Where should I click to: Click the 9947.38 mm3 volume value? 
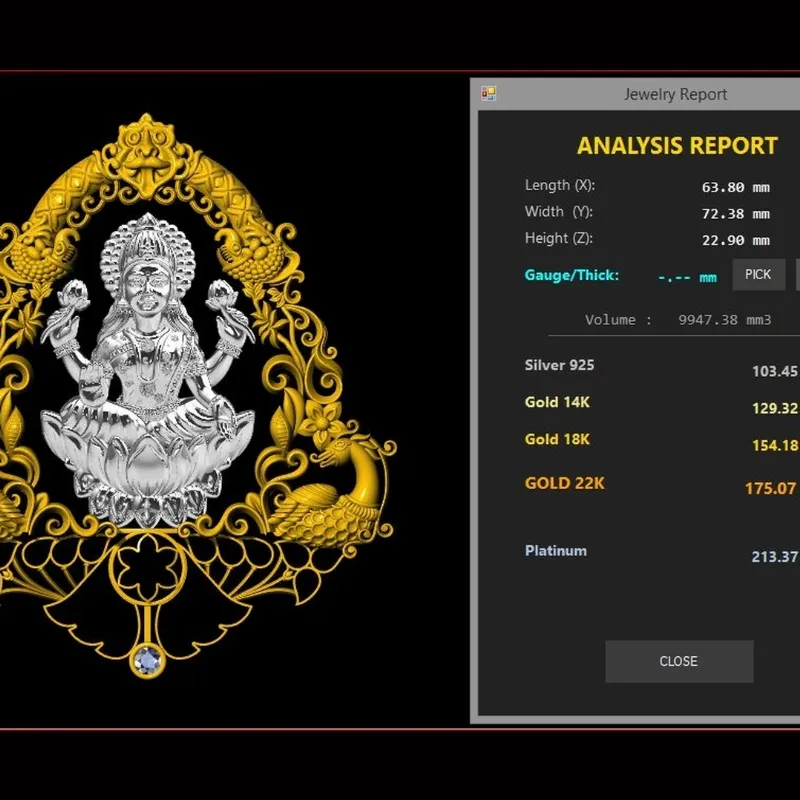[x=724, y=320]
